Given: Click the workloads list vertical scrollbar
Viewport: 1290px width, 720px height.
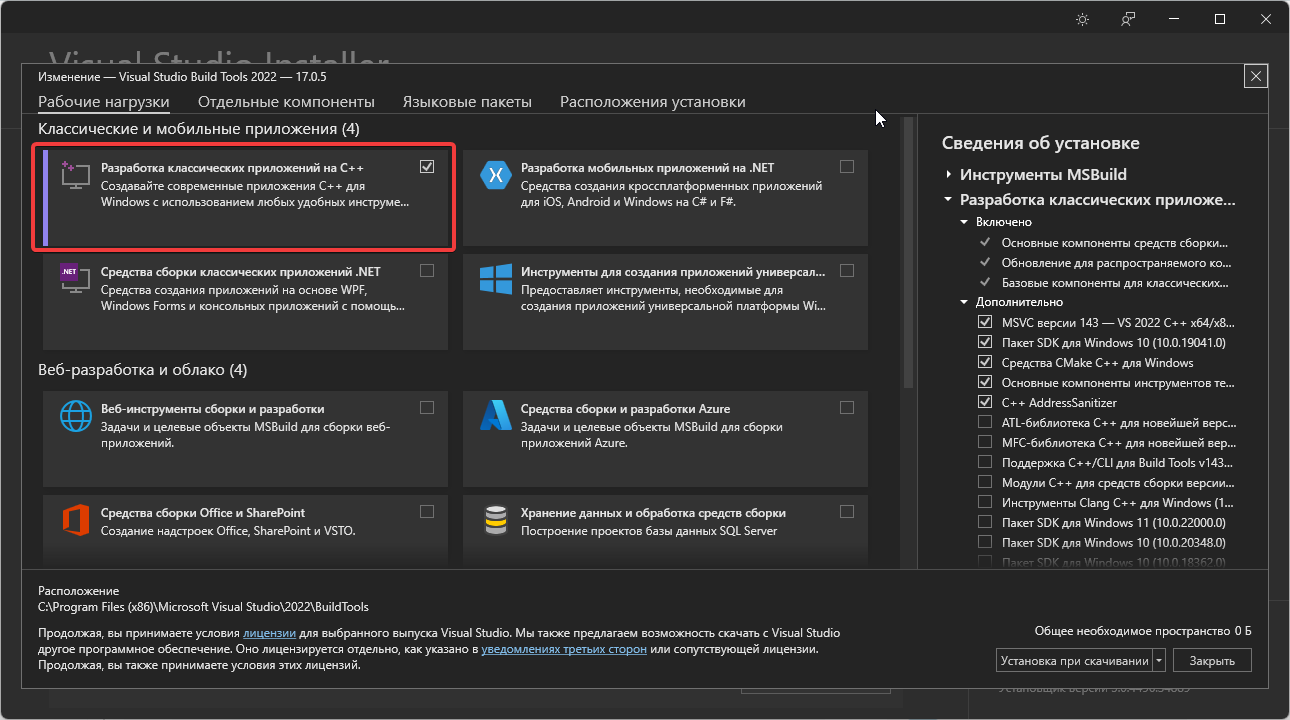Looking at the screenshot, I should pos(908,252).
